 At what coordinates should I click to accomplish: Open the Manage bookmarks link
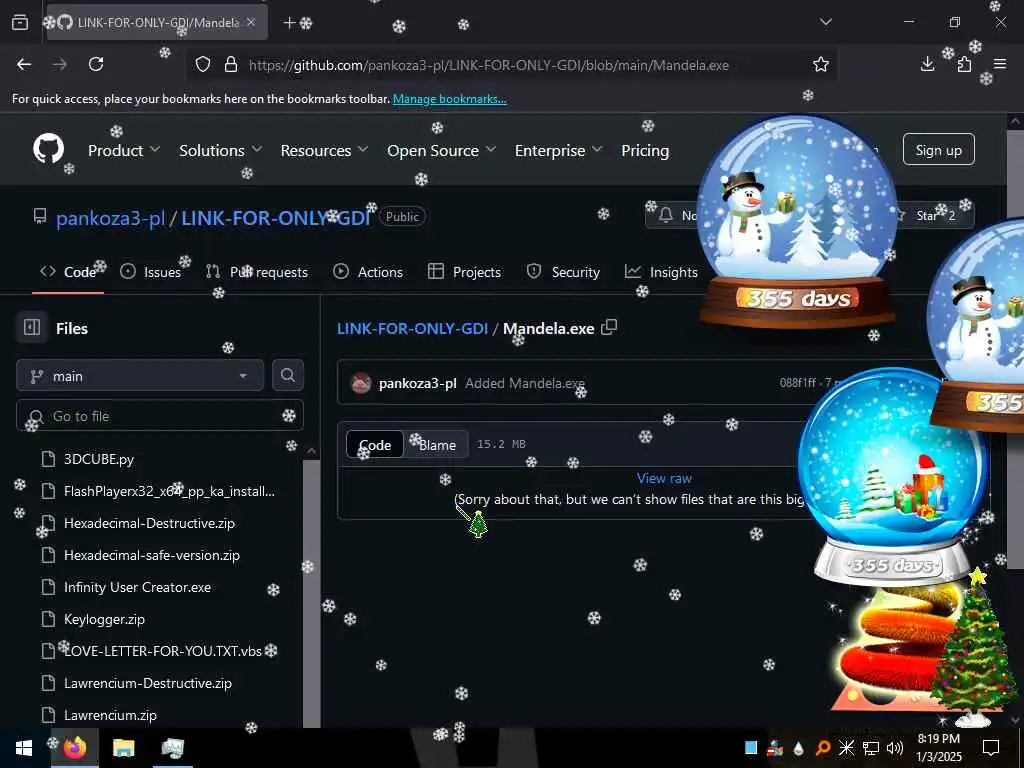(449, 99)
